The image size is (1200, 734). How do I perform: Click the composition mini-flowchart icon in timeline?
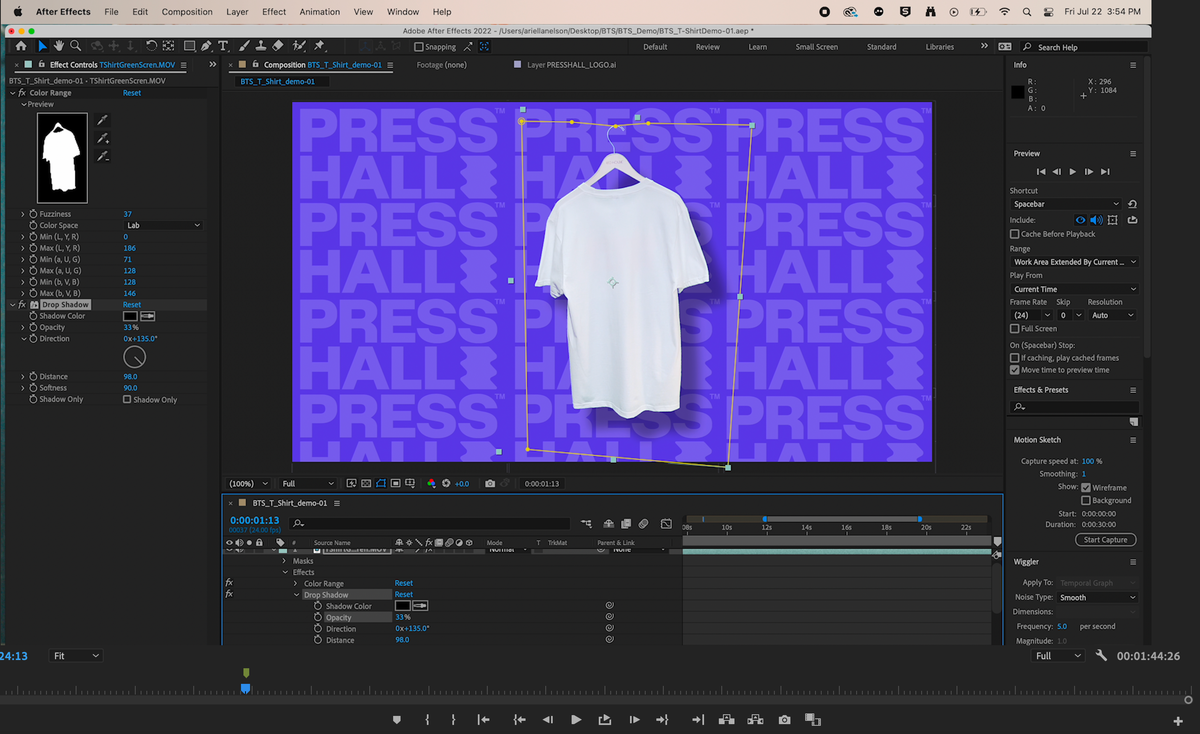click(x=585, y=523)
